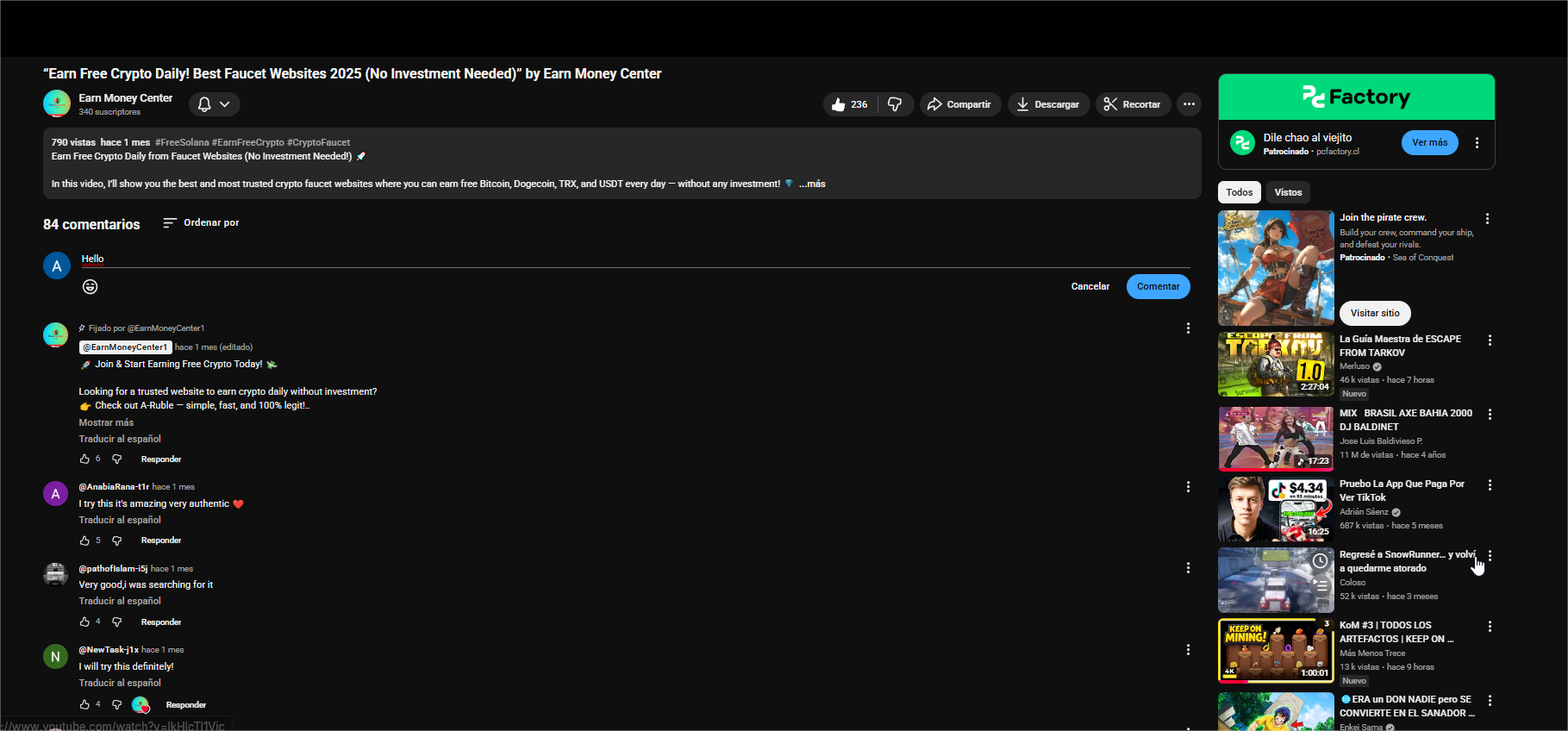Submit the comment with Comentar
Viewport: 1568px width, 731px height.
pyautogui.click(x=1158, y=286)
